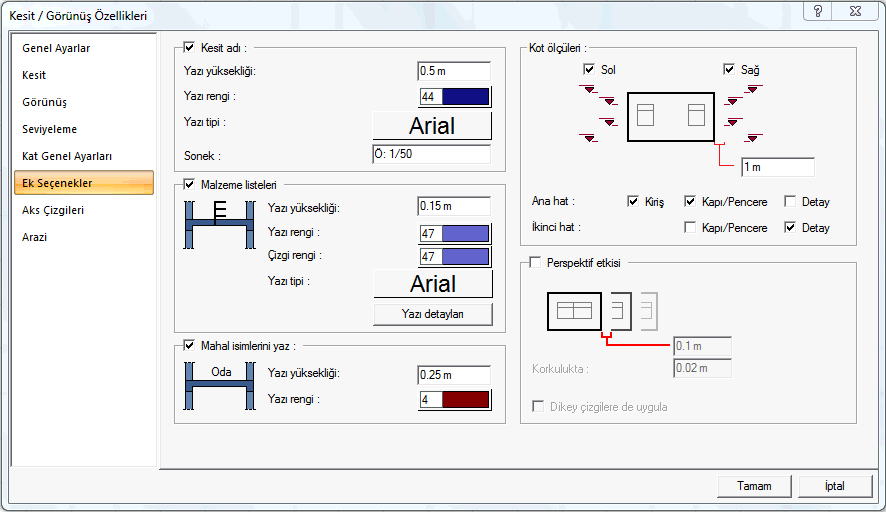The image size is (886, 512).
Task: Select Aks Çizgileri in sidebar
Action: (53, 210)
